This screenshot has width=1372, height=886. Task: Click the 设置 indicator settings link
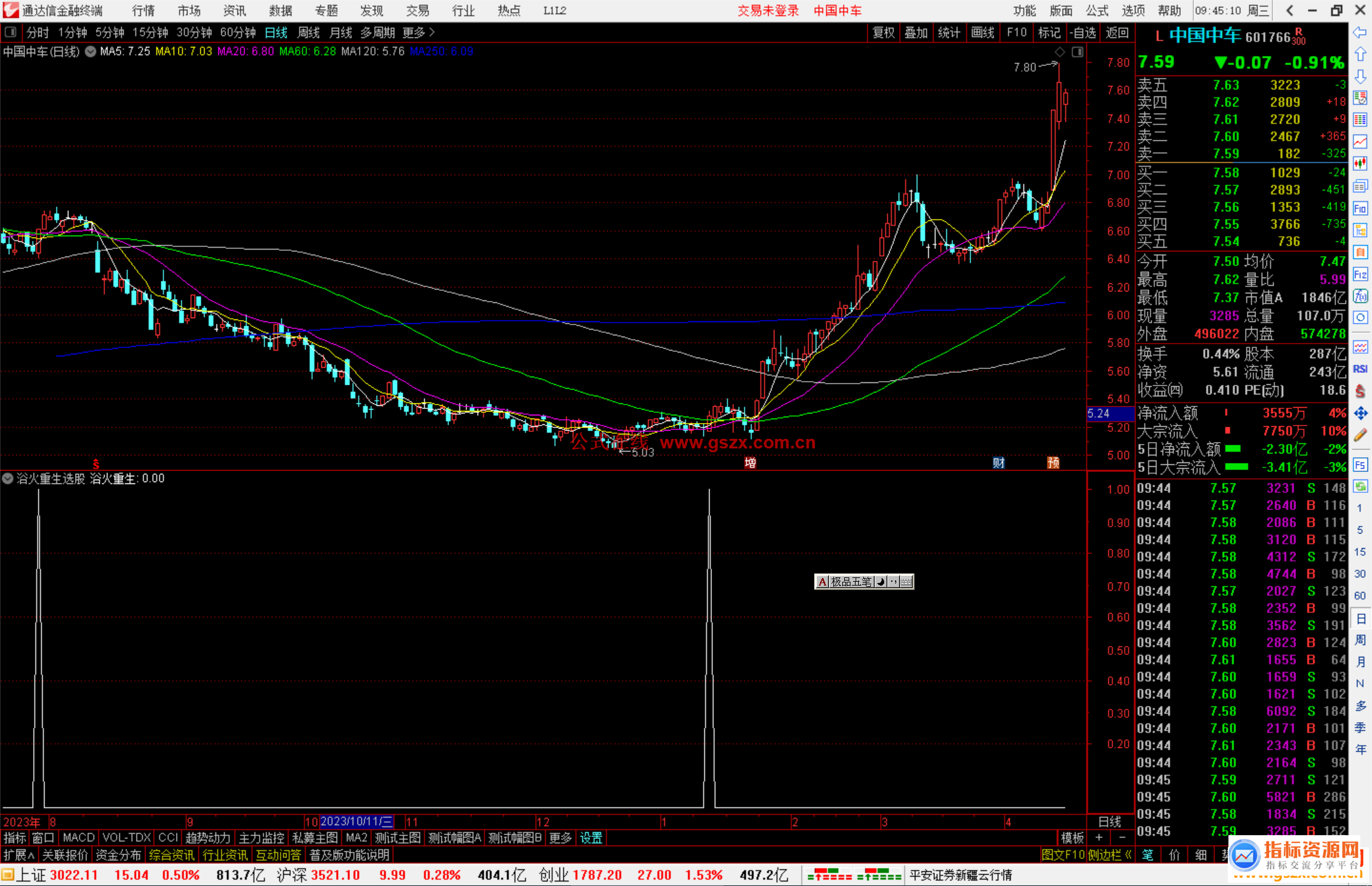[591, 838]
